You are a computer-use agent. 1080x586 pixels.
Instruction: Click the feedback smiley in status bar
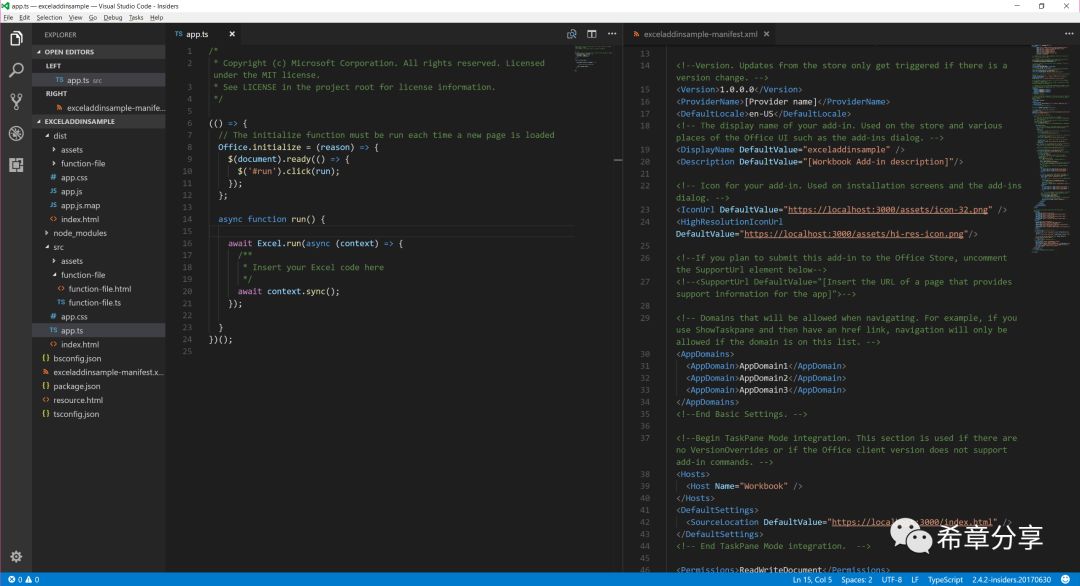pyautogui.click(x=1066, y=580)
